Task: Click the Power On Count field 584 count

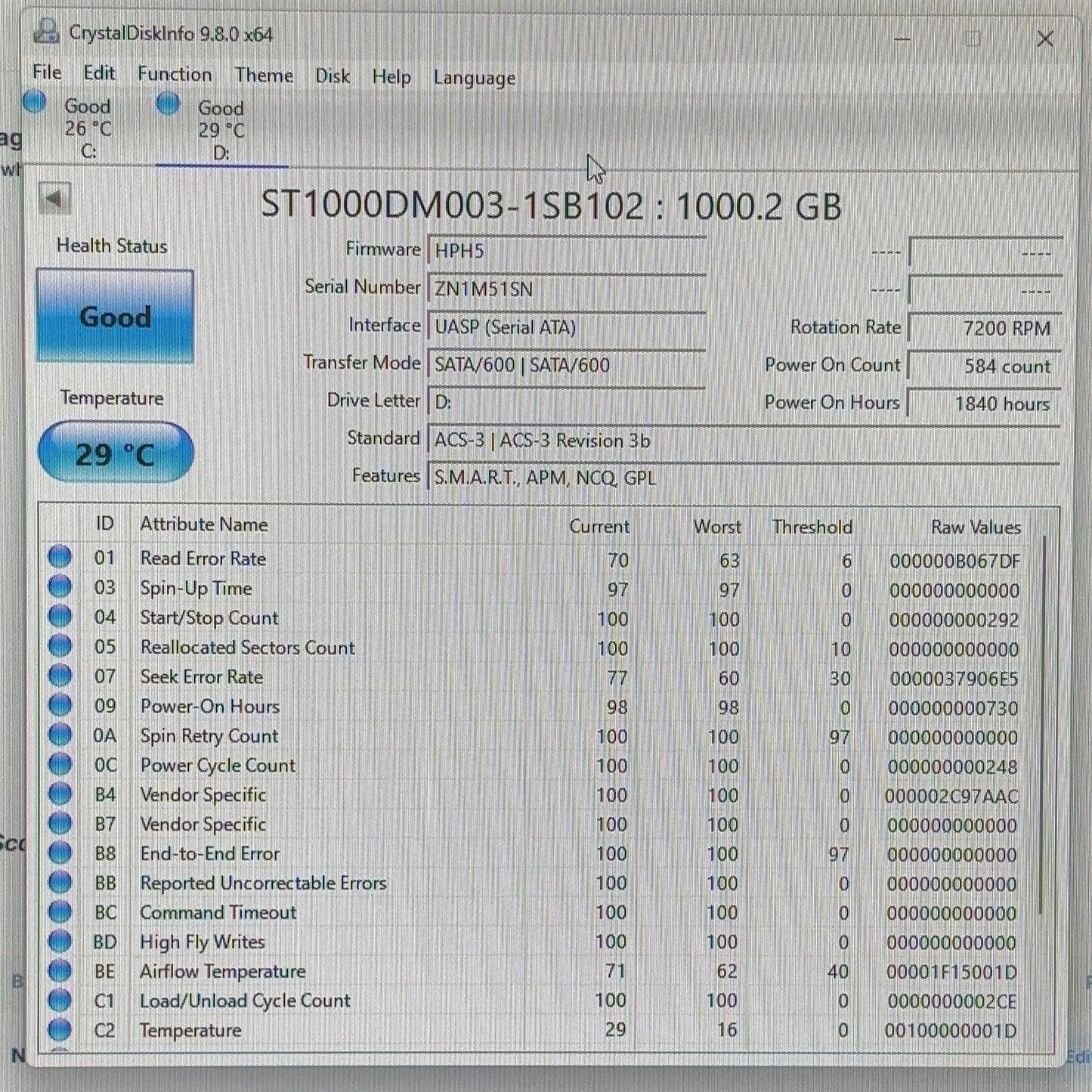Action: tap(985, 366)
